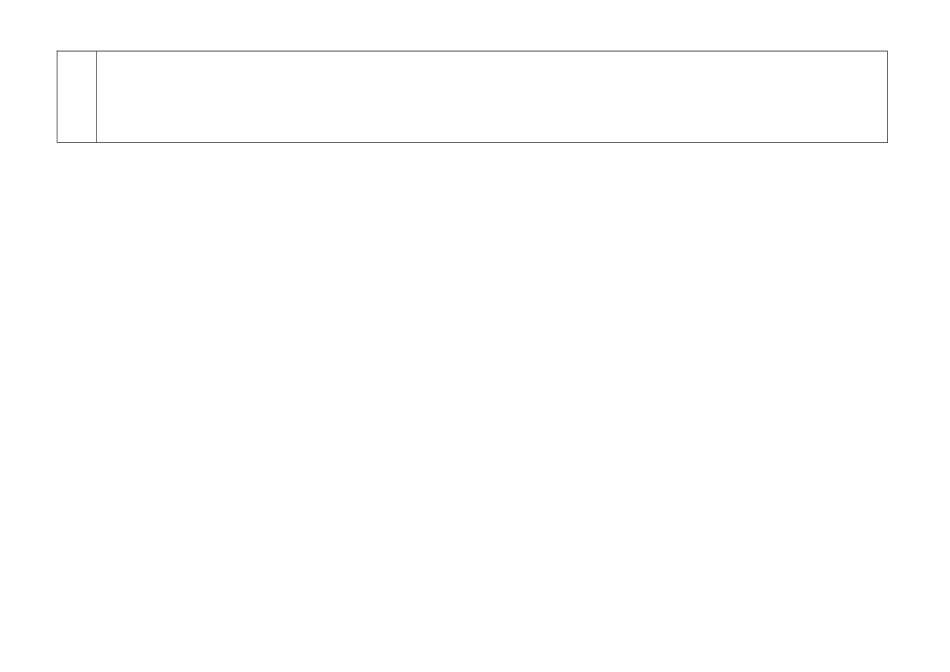Image resolution: width=950 pixels, height=672 pixels.
Task: Place cursor in the wide right table cell
Action: [x=492, y=97]
